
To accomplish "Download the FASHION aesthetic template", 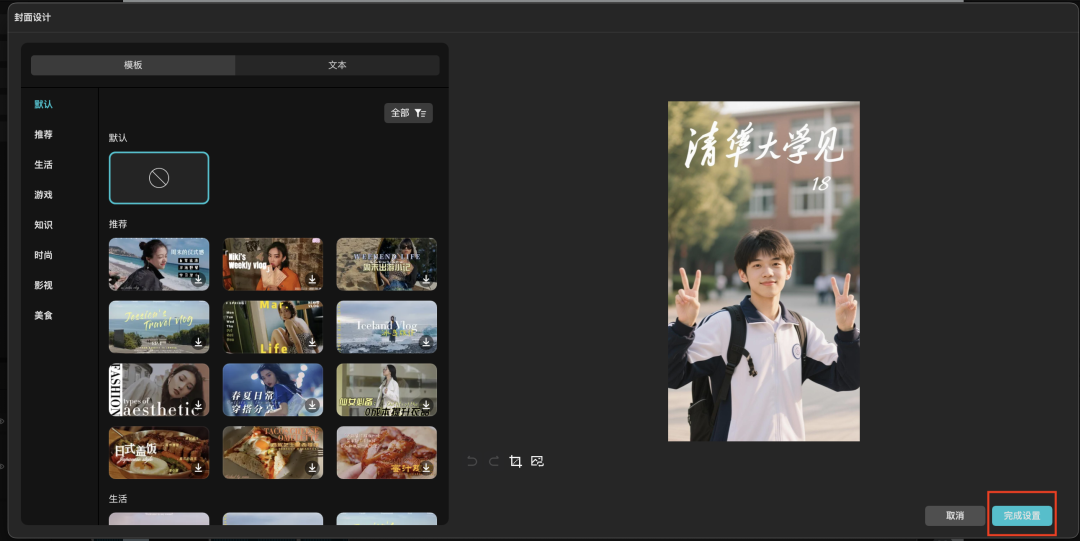I will (198, 405).
